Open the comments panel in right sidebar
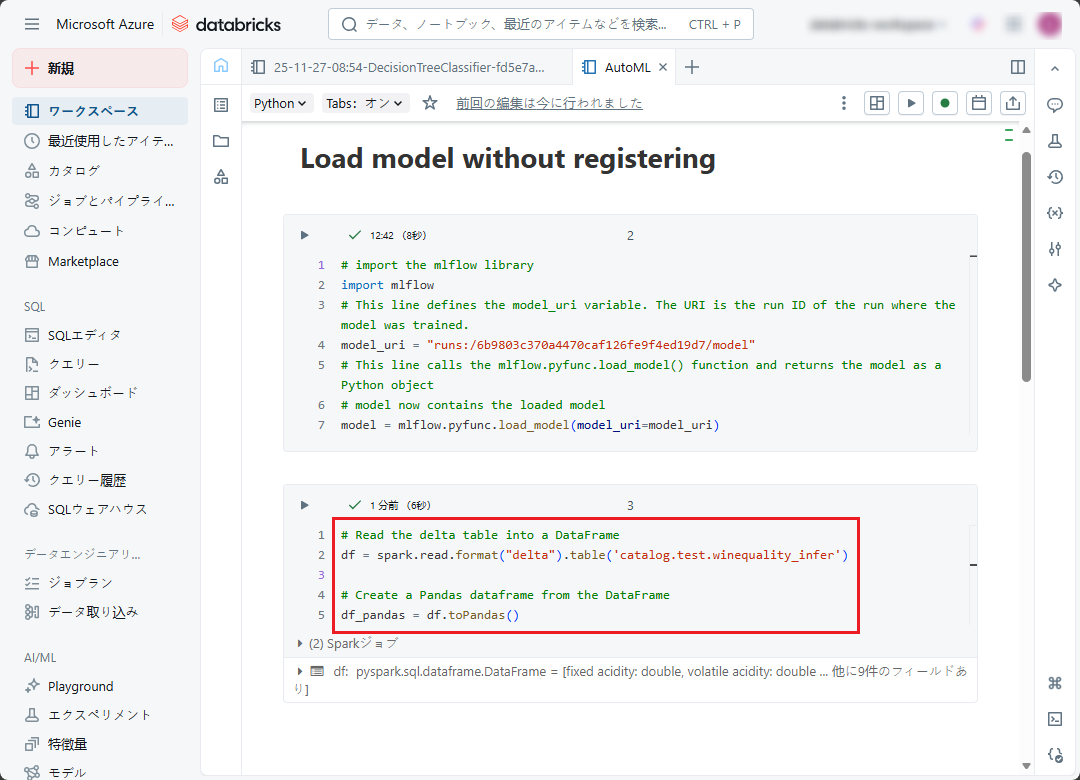1080x780 pixels. point(1054,105)
